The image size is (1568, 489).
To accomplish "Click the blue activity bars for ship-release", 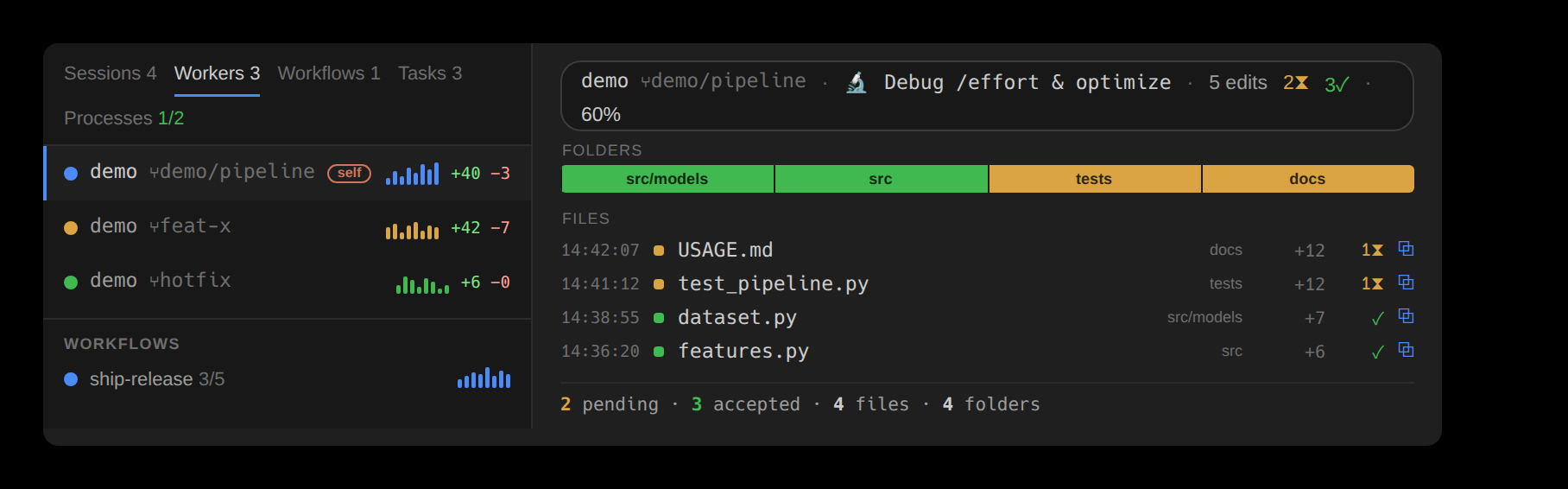I will (x=484, y=378).
